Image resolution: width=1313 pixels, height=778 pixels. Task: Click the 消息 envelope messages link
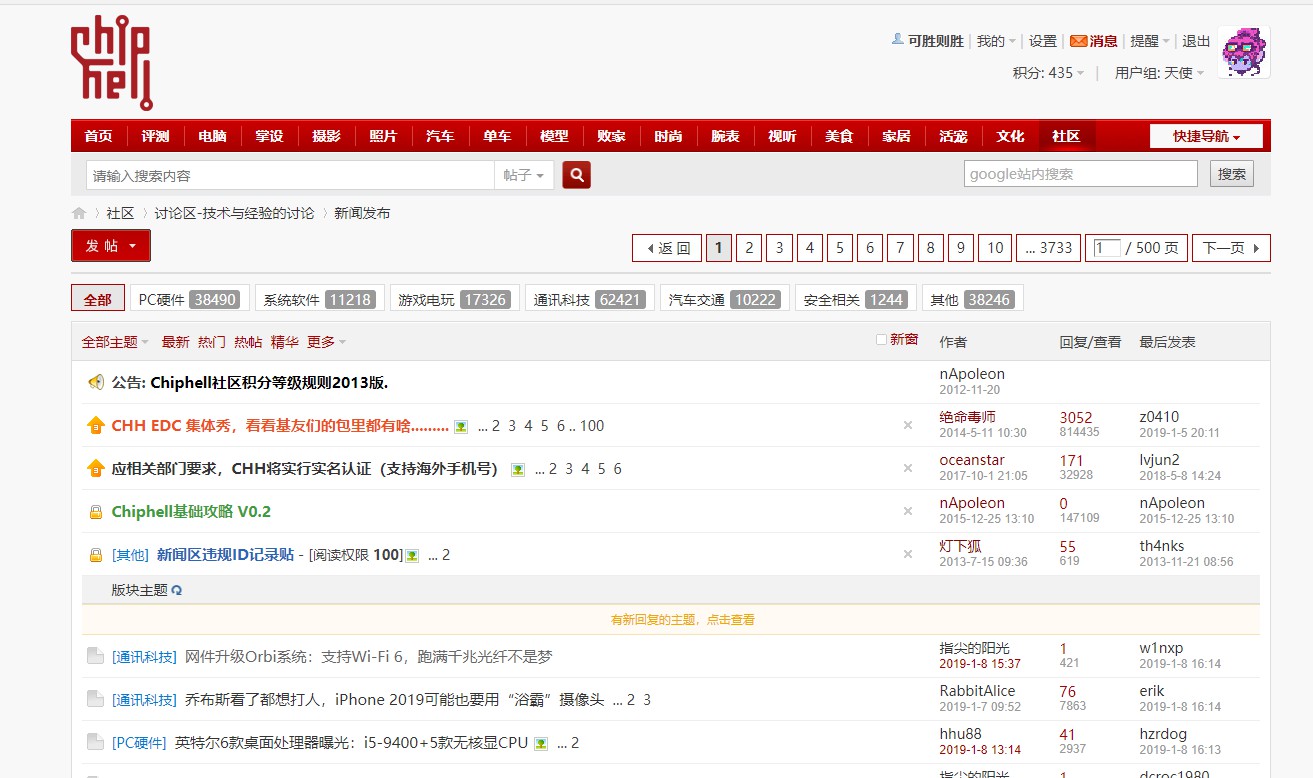1094,41
